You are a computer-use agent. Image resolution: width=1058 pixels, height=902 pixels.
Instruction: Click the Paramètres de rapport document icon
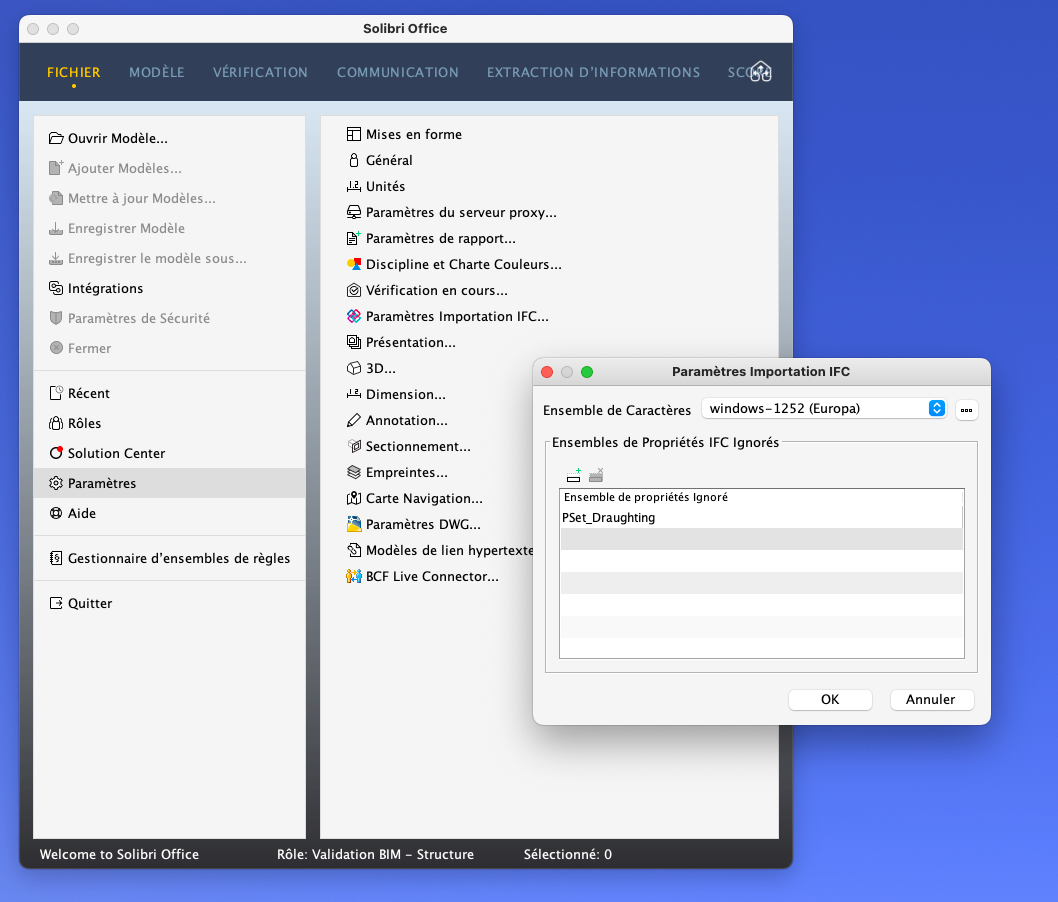(354, 238)
